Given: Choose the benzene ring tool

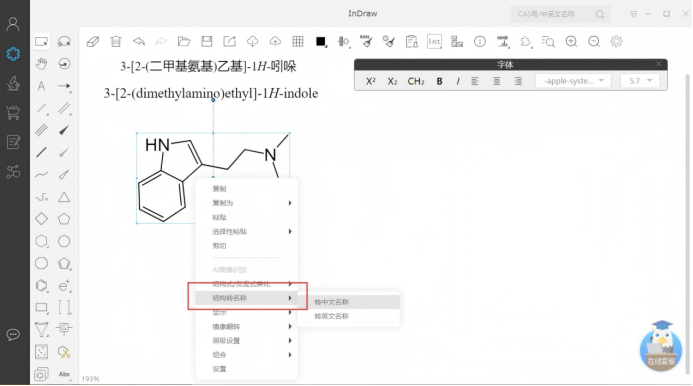Looking at the screenshot, I should point(42,286).
